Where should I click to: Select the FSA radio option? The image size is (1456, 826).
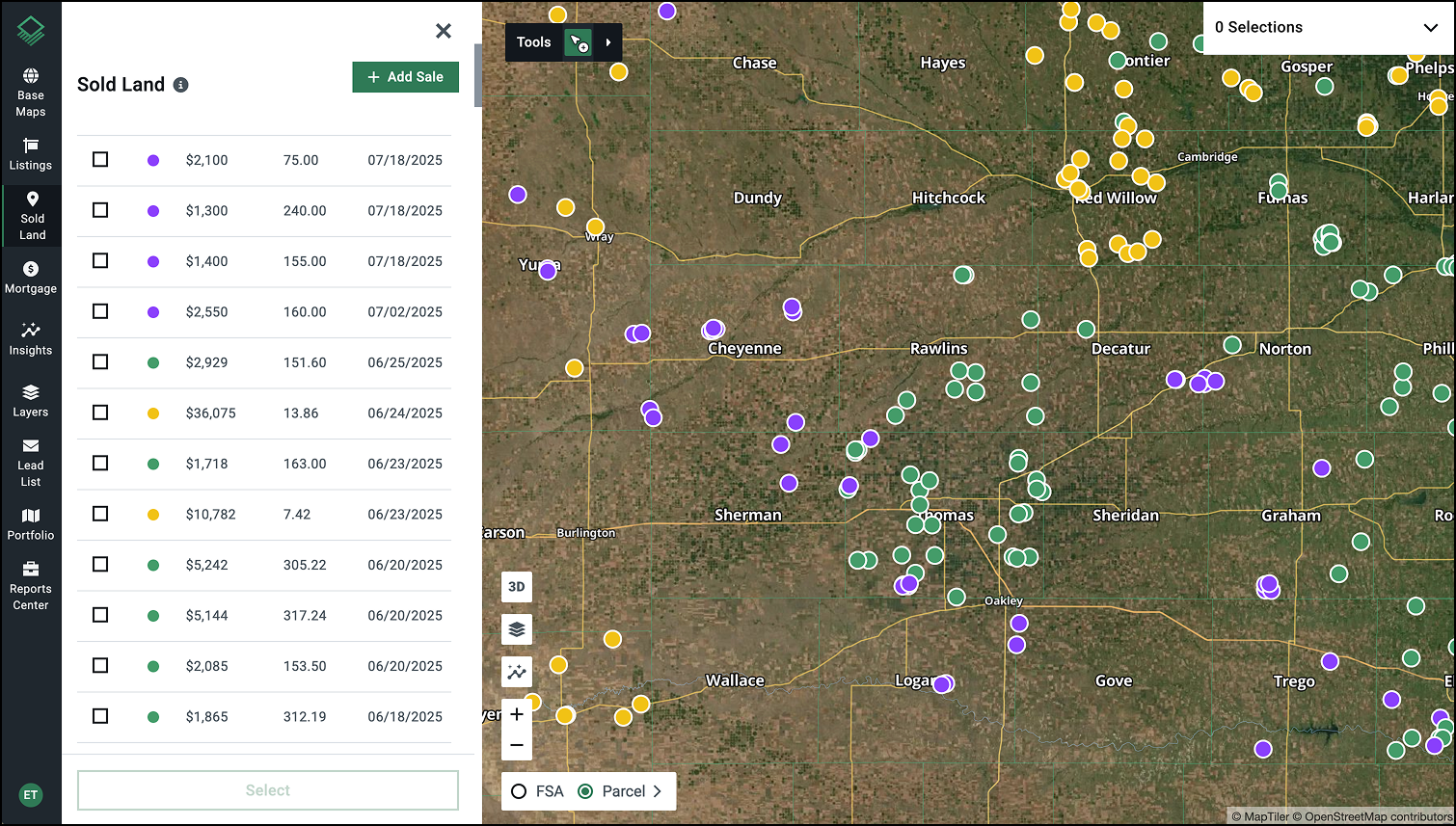tap(519, 791)
